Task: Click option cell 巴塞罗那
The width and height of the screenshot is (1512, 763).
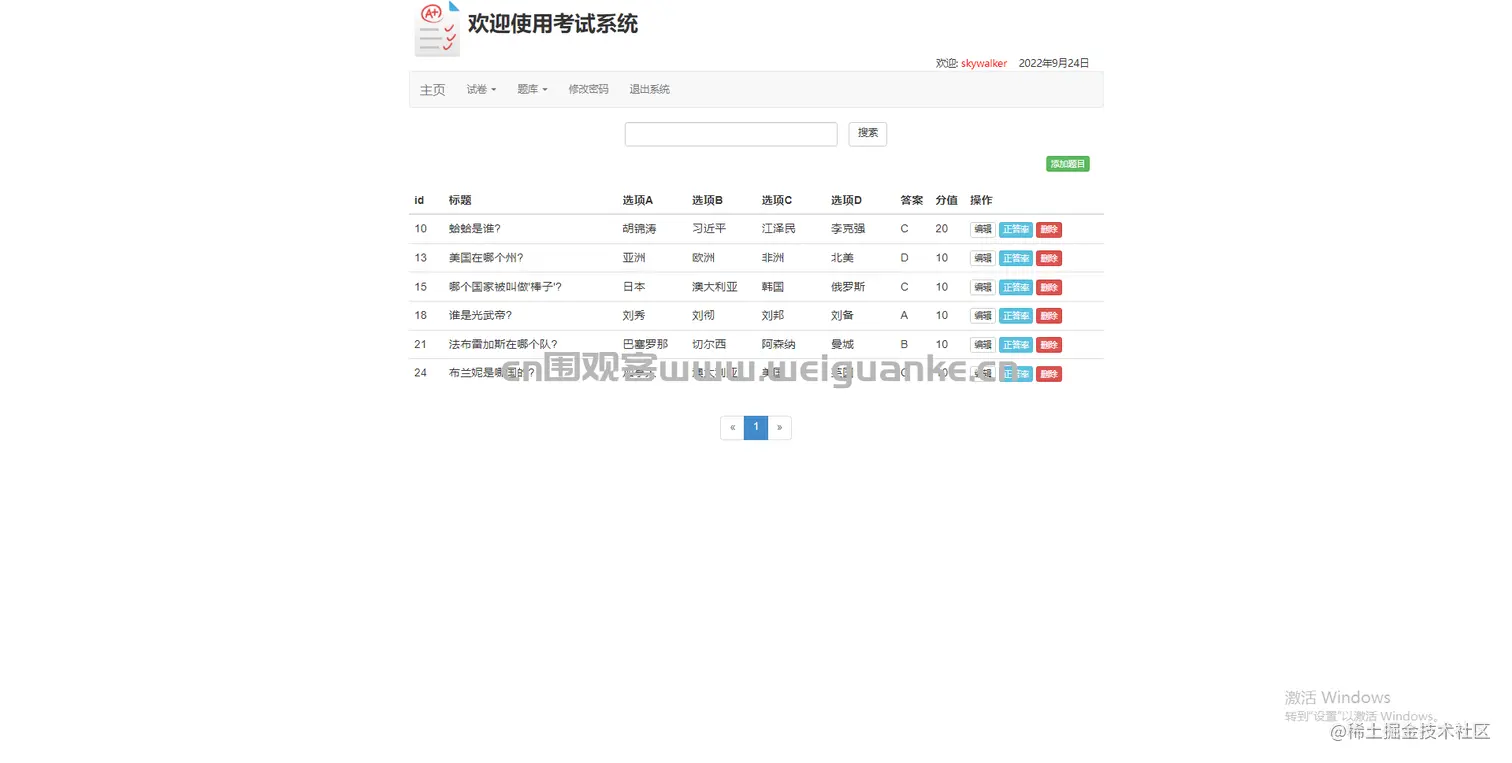Action: (x=645, y=344)
